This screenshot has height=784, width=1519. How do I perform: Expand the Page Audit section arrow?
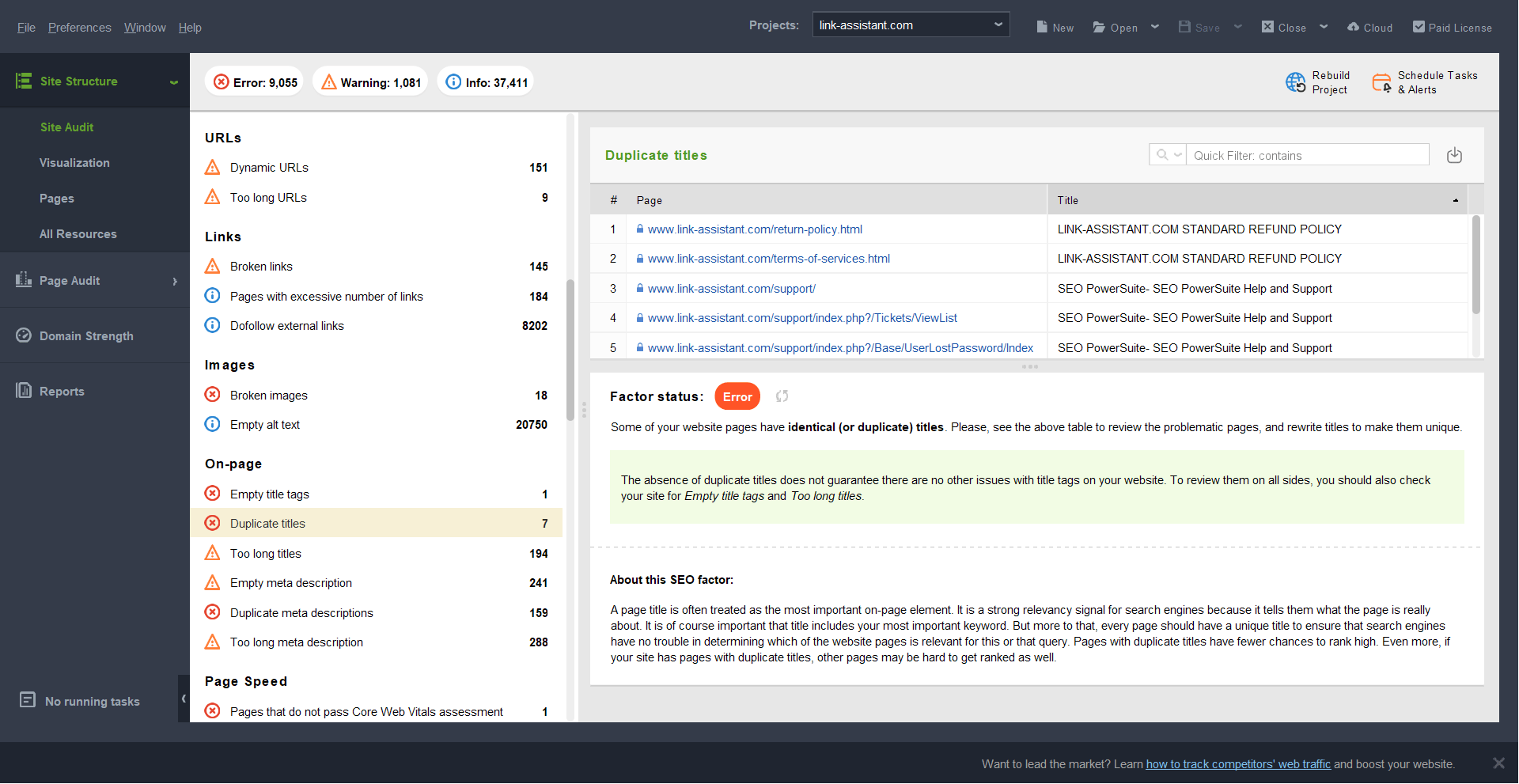coord(175,281)
